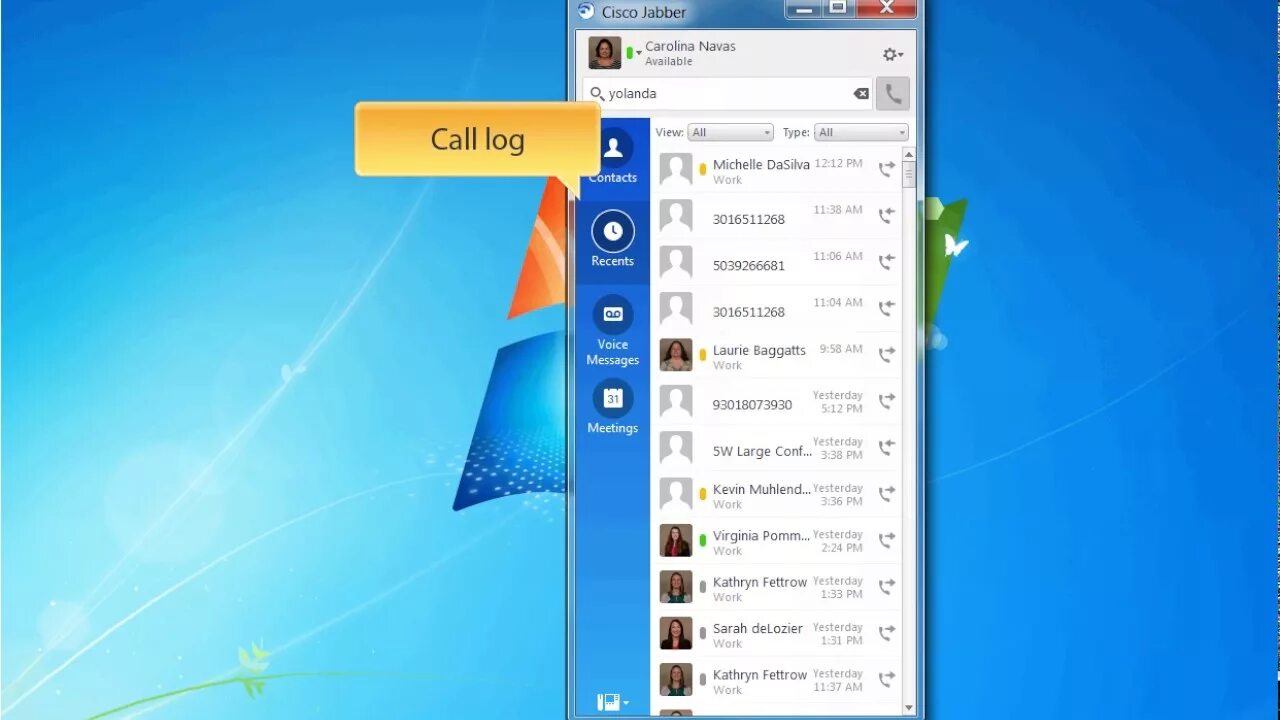The height and width of the screenshot is (720, 1280).
Task: Click the scrollbar up arrow
Action: (909, 154)
